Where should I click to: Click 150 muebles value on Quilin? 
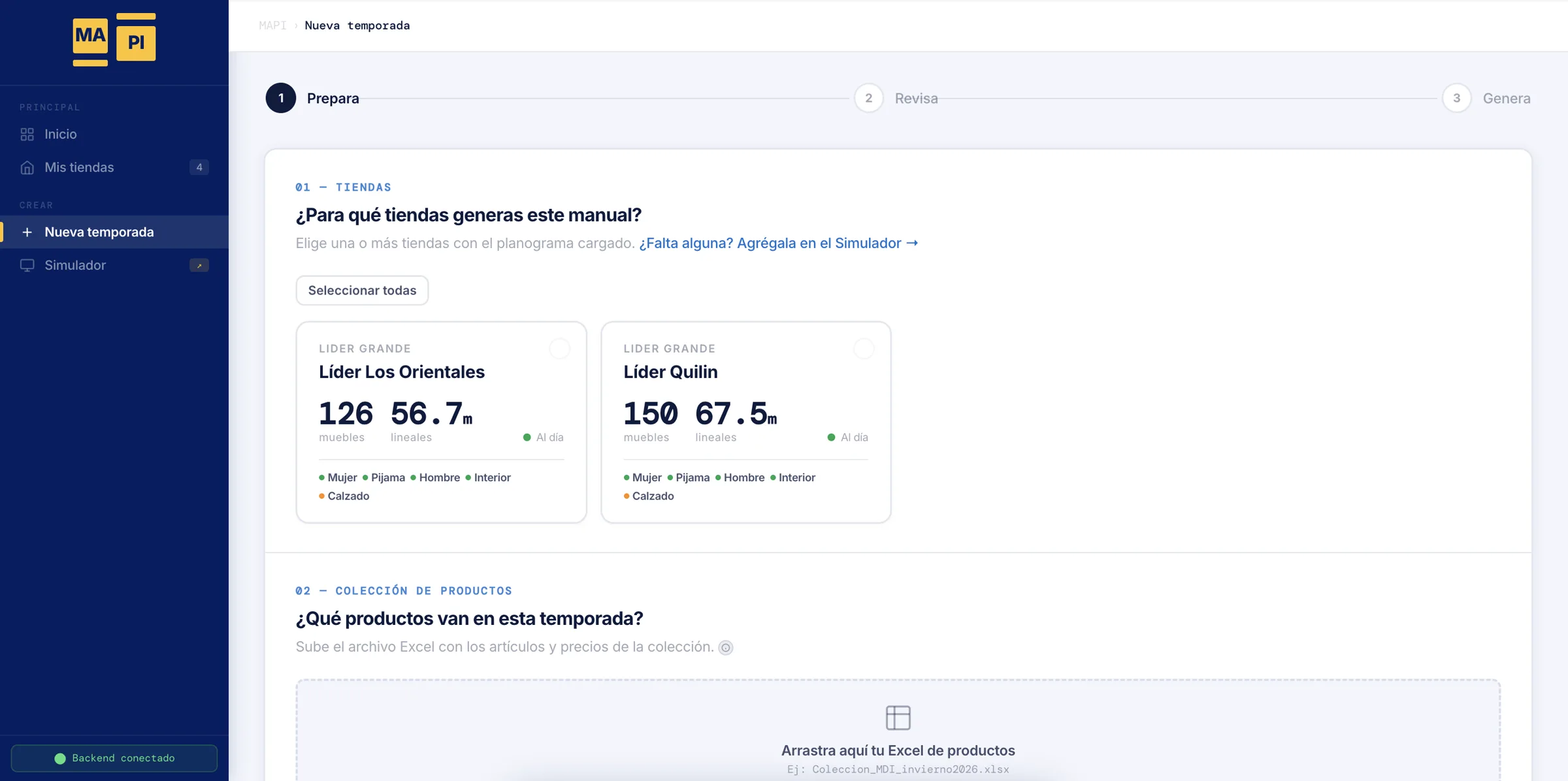tap(650, 414)
